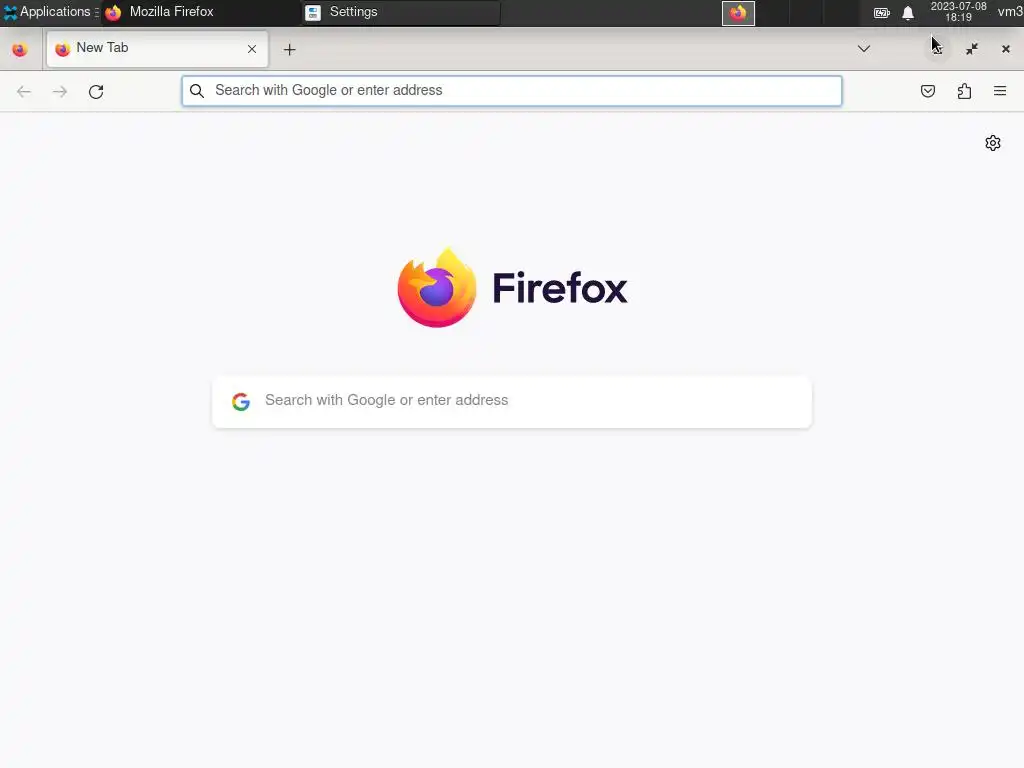1024x768 pixels.
Task: Click the Google G logo
Action: click(241, 401)
